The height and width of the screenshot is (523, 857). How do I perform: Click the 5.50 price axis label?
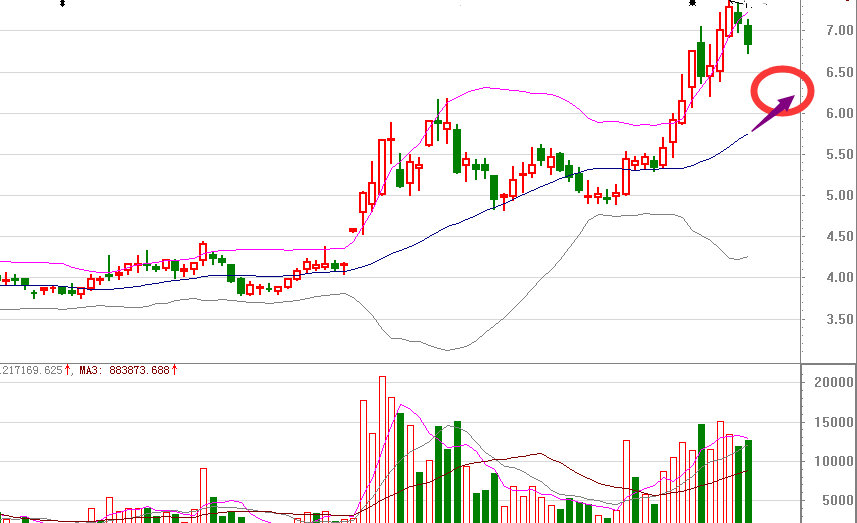click(x=840, y=154)
